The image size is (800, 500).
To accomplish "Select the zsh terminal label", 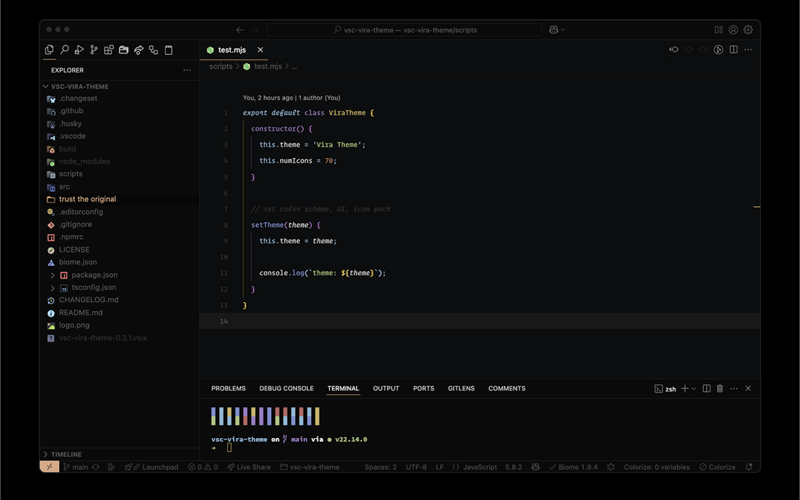I will pyautogui.click(x=665, y=389).
